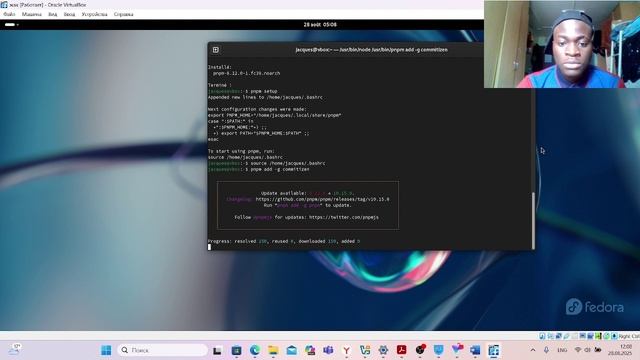The height and width of the screenshot is (360, 640).
Task: Switch the ENG input language indicator
Action: click(562, 350)
